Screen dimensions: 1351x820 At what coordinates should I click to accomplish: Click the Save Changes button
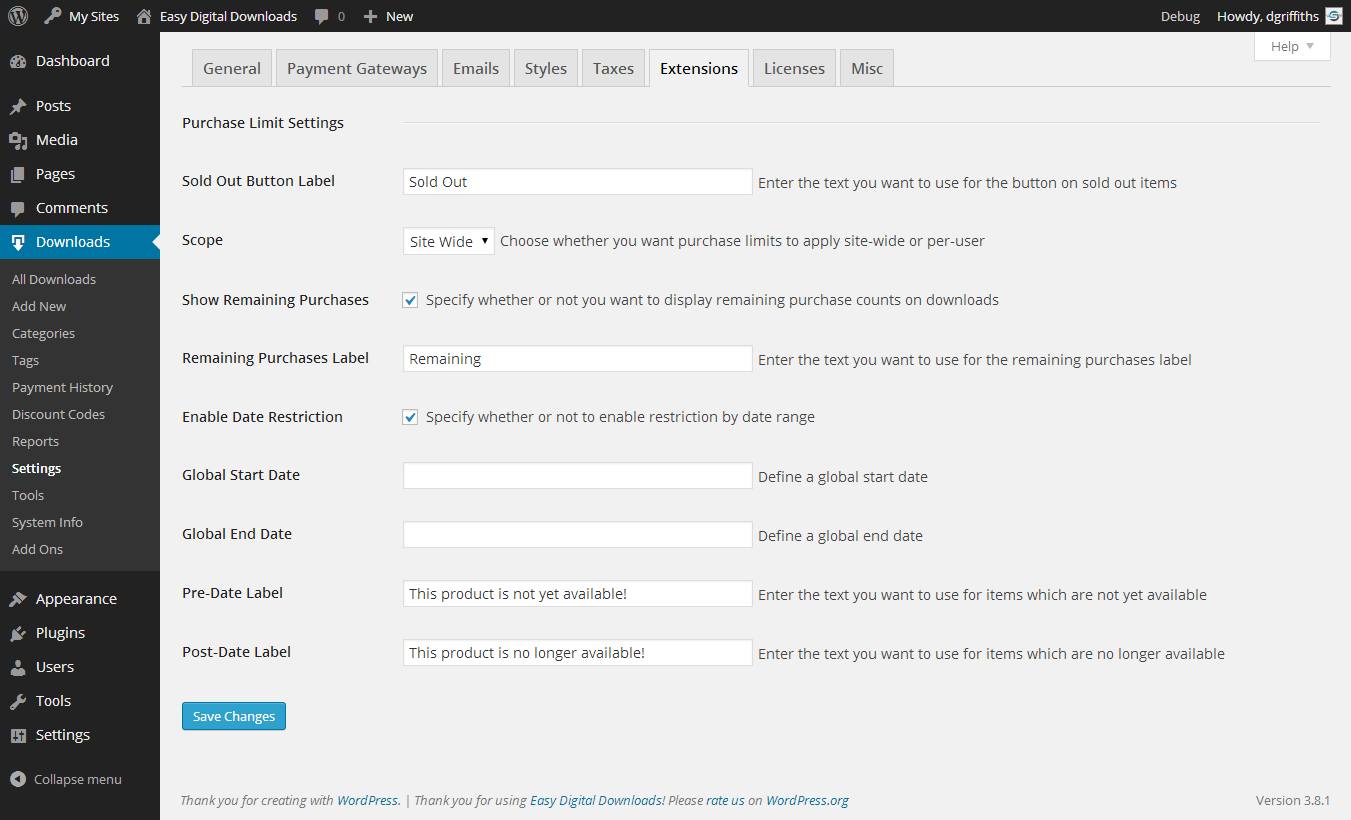[x=234, y=716]
